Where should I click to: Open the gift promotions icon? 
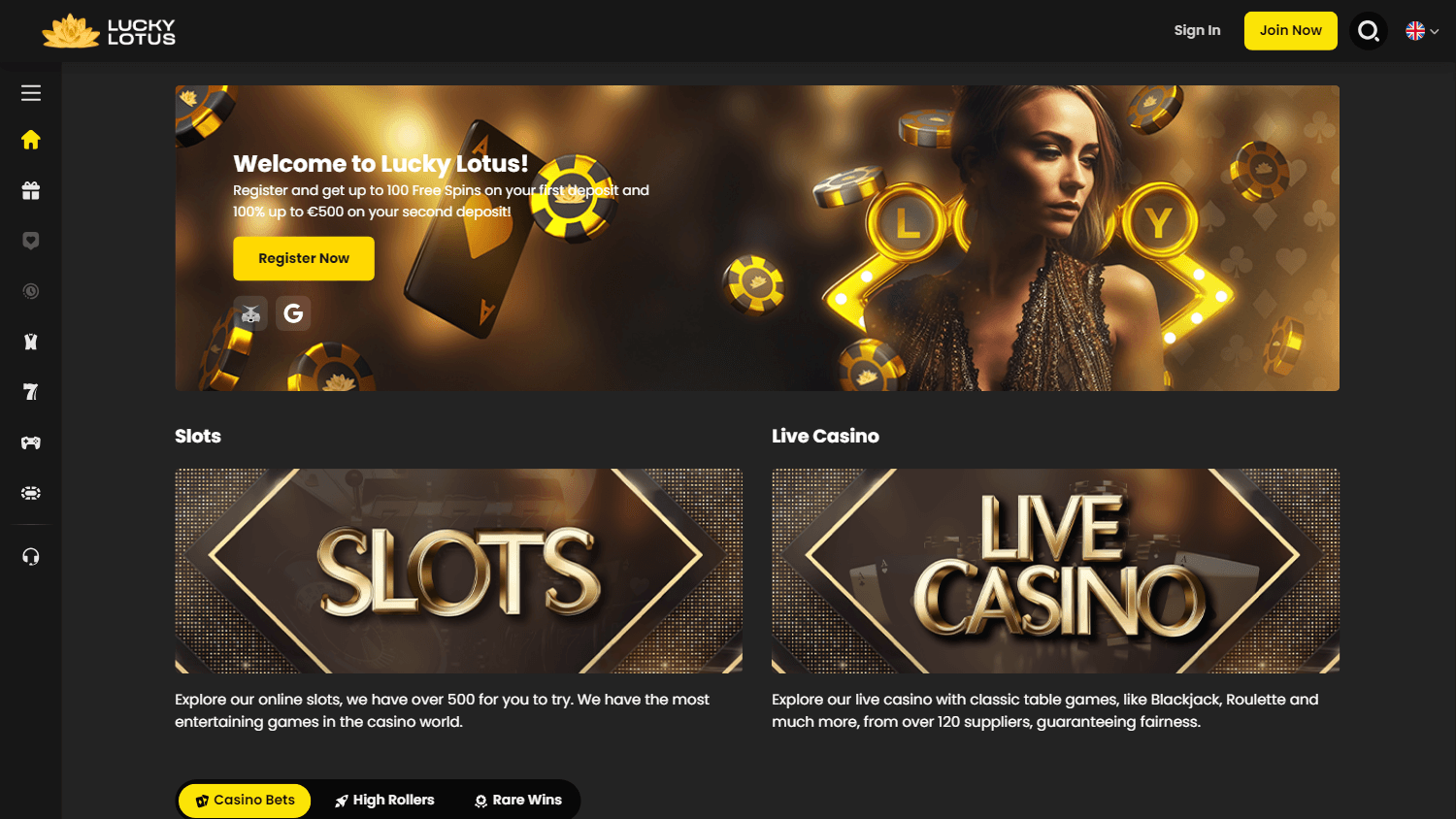coord(31,190)
